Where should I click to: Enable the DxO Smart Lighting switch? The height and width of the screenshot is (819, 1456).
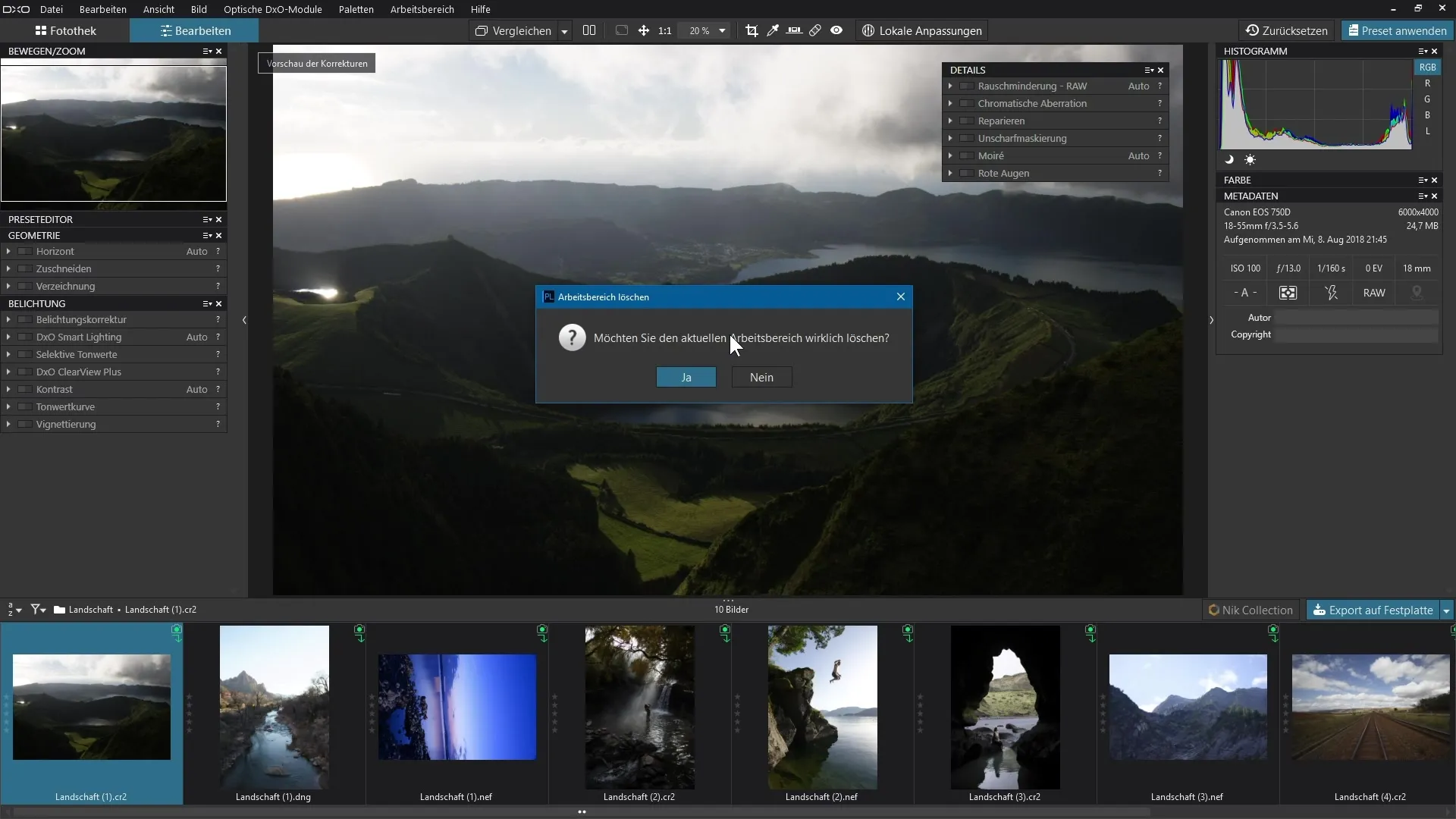(x=25, y=337)
